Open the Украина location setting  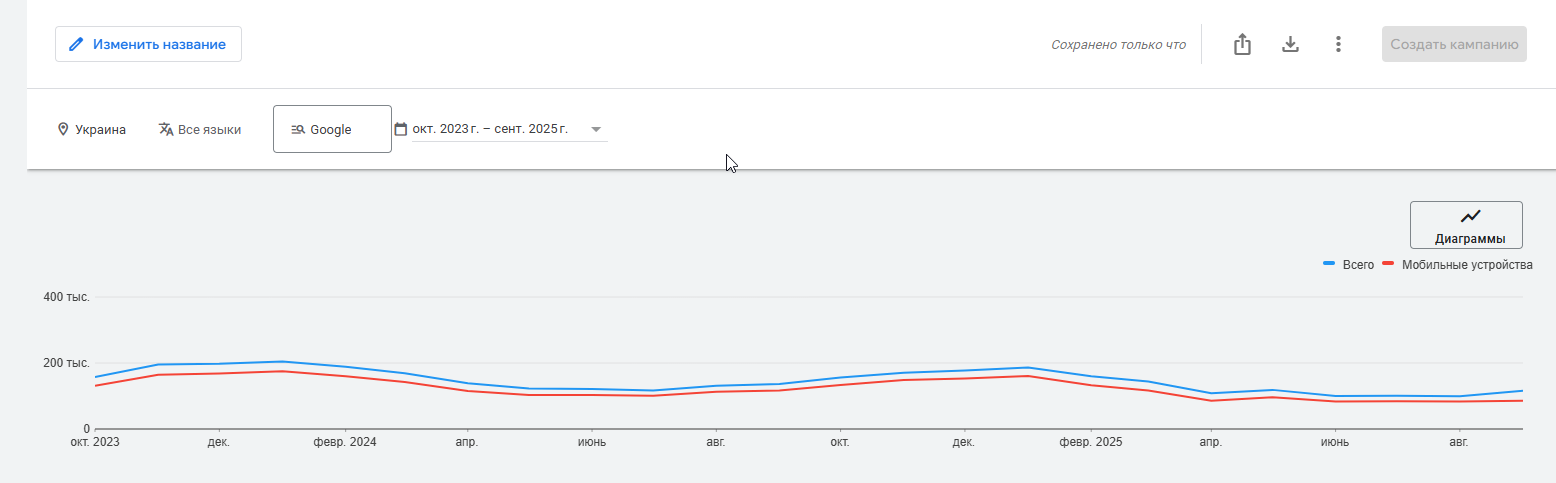(x=100, y=129)
